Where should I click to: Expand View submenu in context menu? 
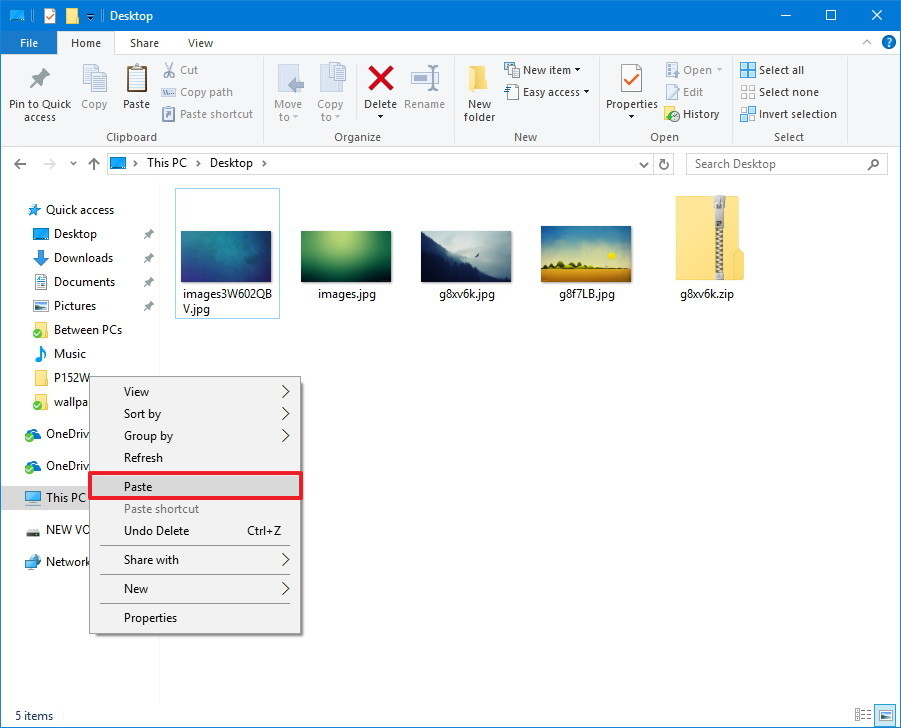[195, 392]
